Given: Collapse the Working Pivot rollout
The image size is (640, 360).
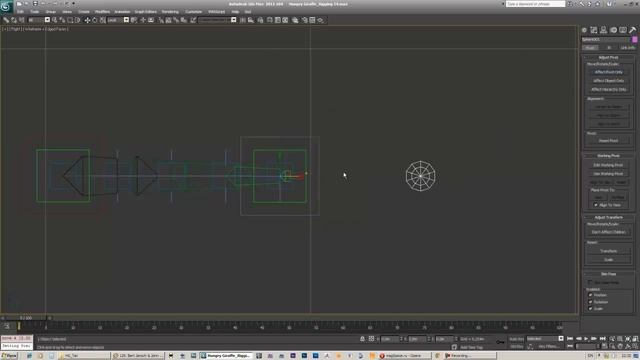Looking at the screenshot, I should point(608,156).
